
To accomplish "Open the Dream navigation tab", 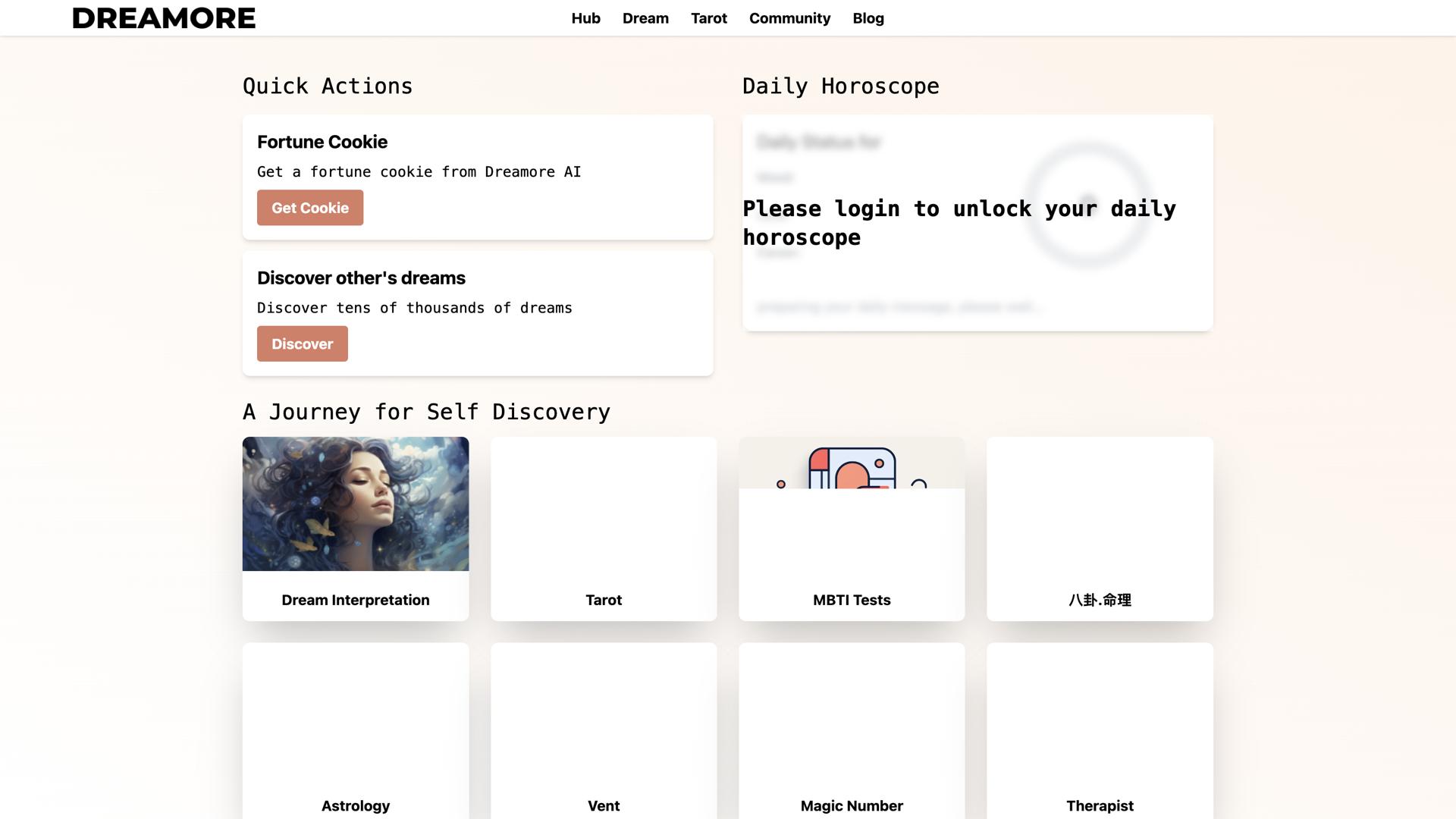I will click(x=645, y=18).
